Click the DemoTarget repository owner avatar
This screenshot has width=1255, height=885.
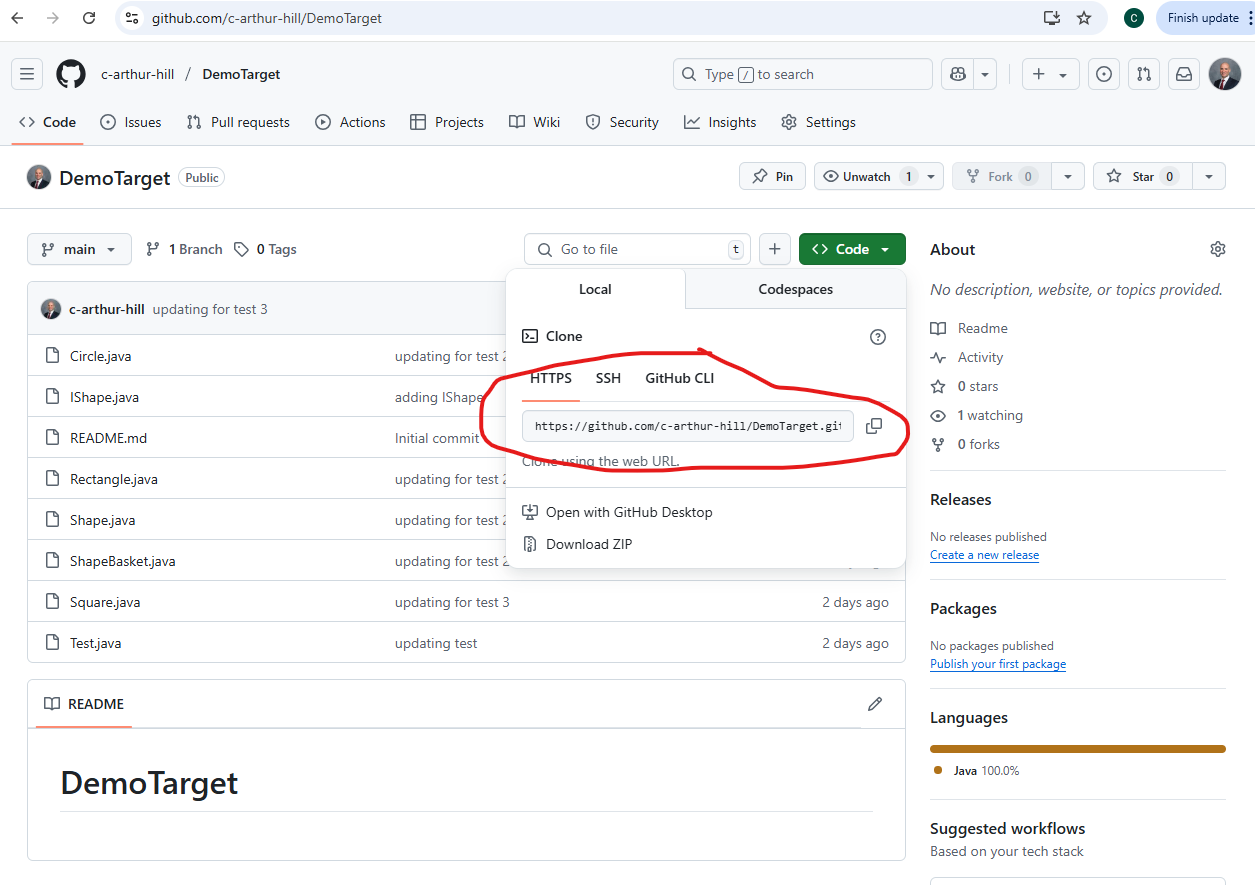(x=39, y=177)
